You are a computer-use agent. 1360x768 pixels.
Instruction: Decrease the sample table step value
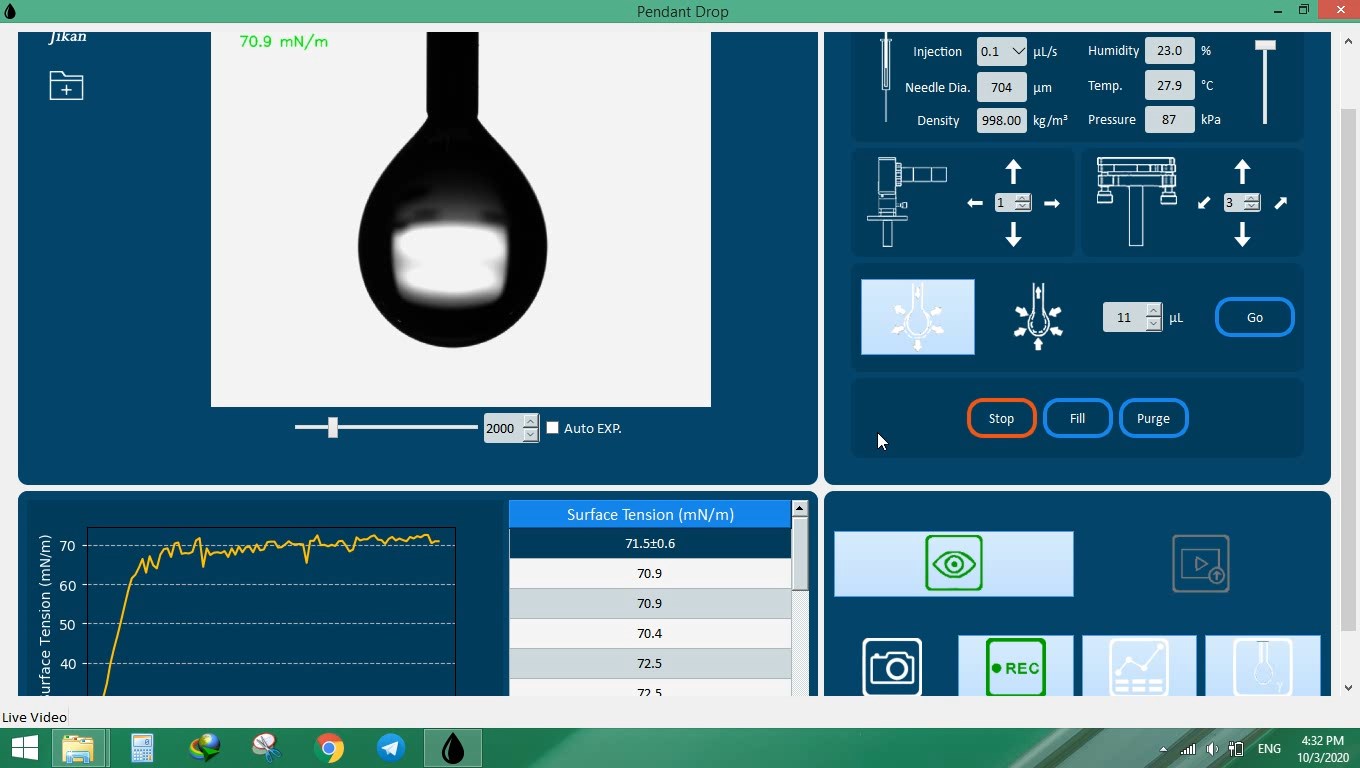1251,208
